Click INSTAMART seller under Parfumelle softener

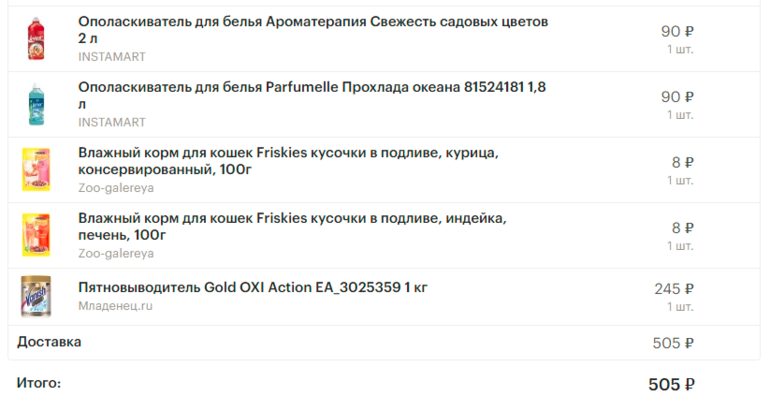point(112,122)
